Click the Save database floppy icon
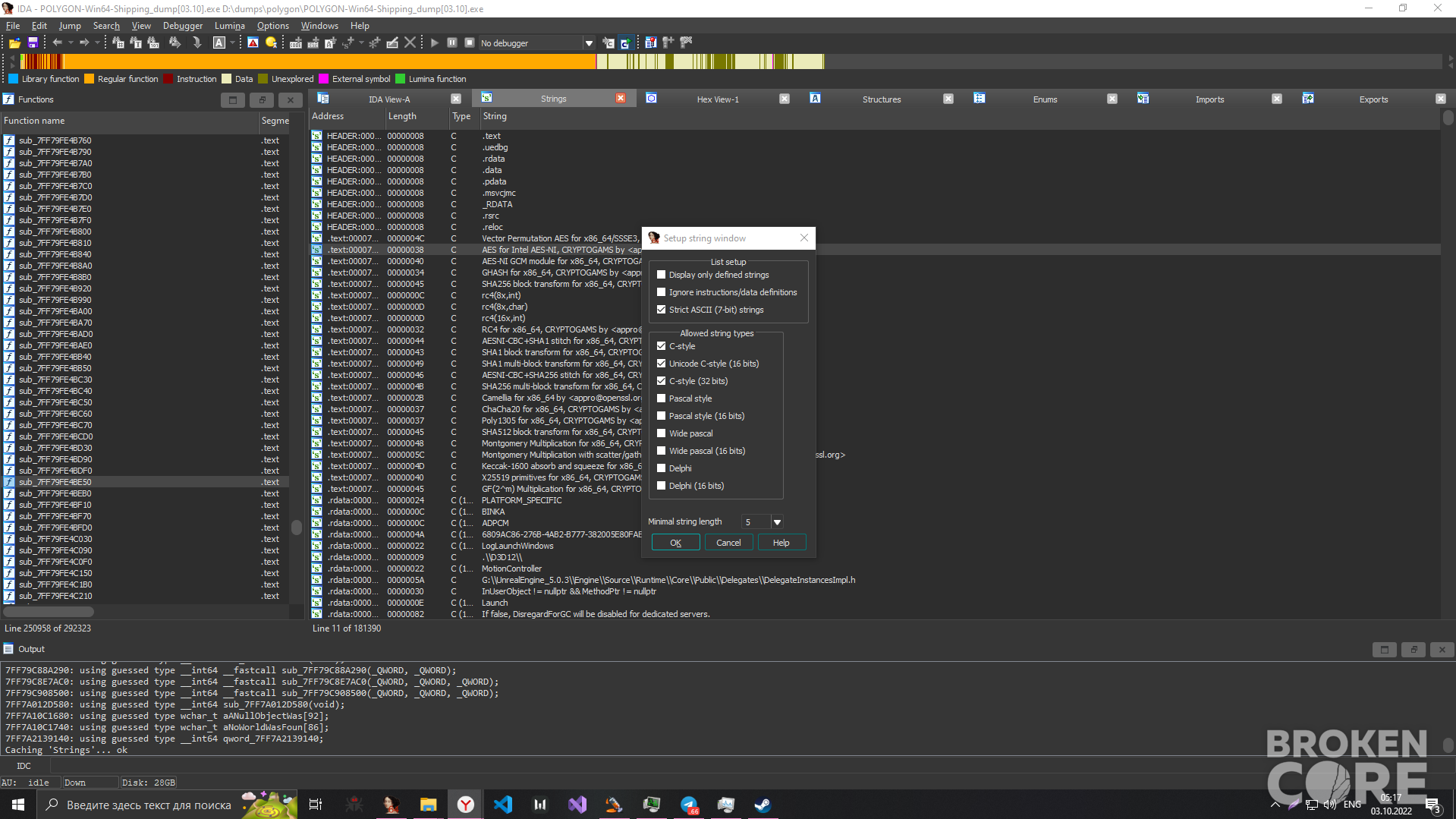This screenshot has width=1456, height=819. tap(33, 43)
